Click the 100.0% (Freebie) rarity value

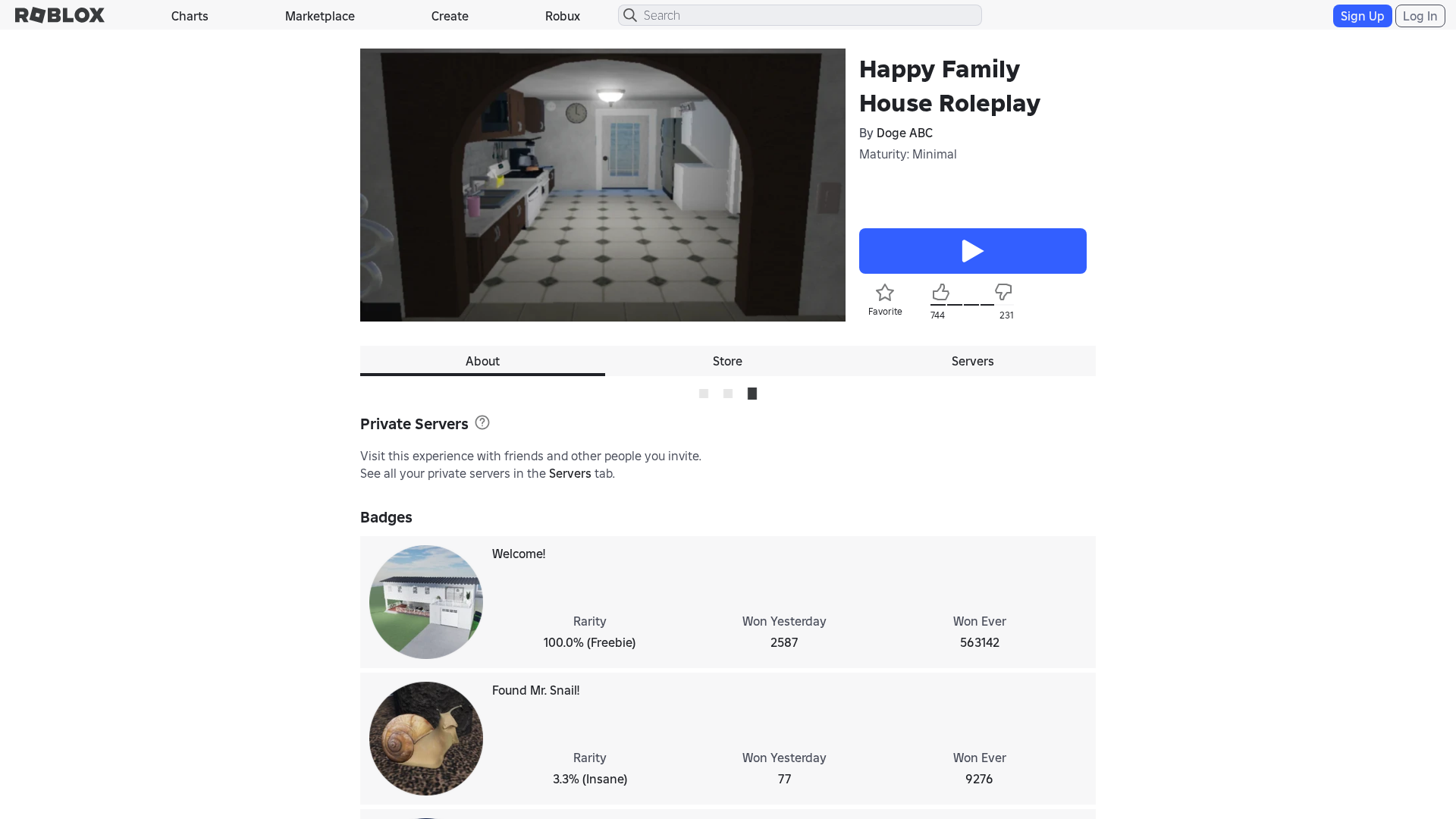590,642
